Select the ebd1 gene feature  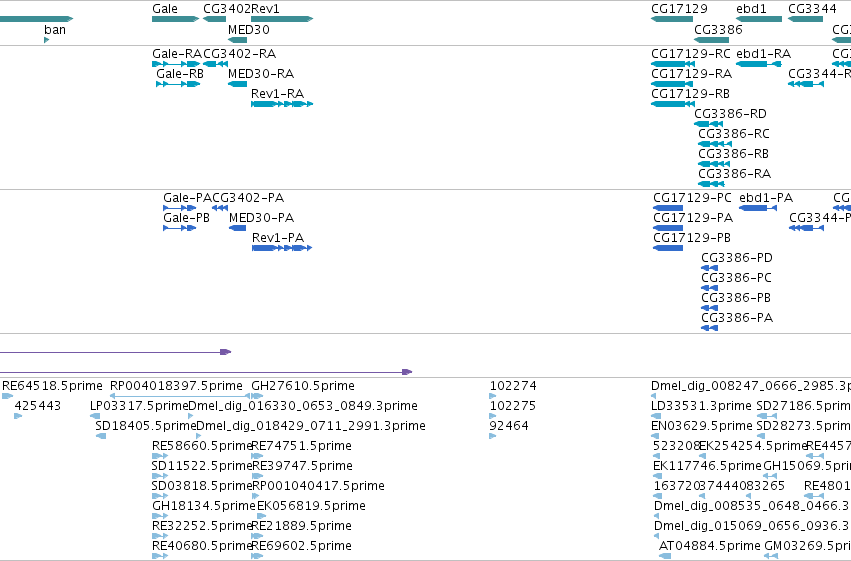click(x=759, y=19)
